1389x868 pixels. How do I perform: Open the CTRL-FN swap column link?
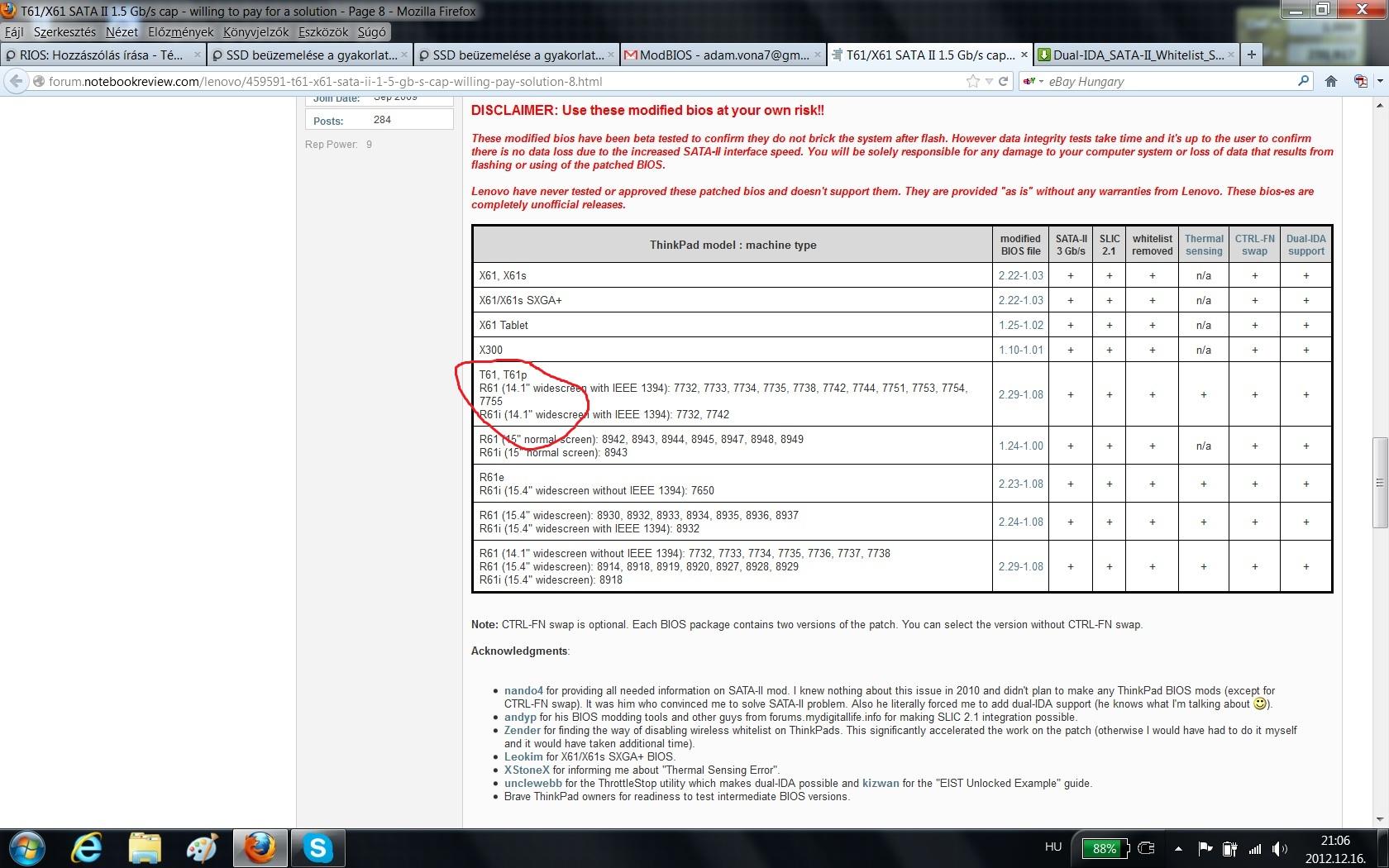1254,245
